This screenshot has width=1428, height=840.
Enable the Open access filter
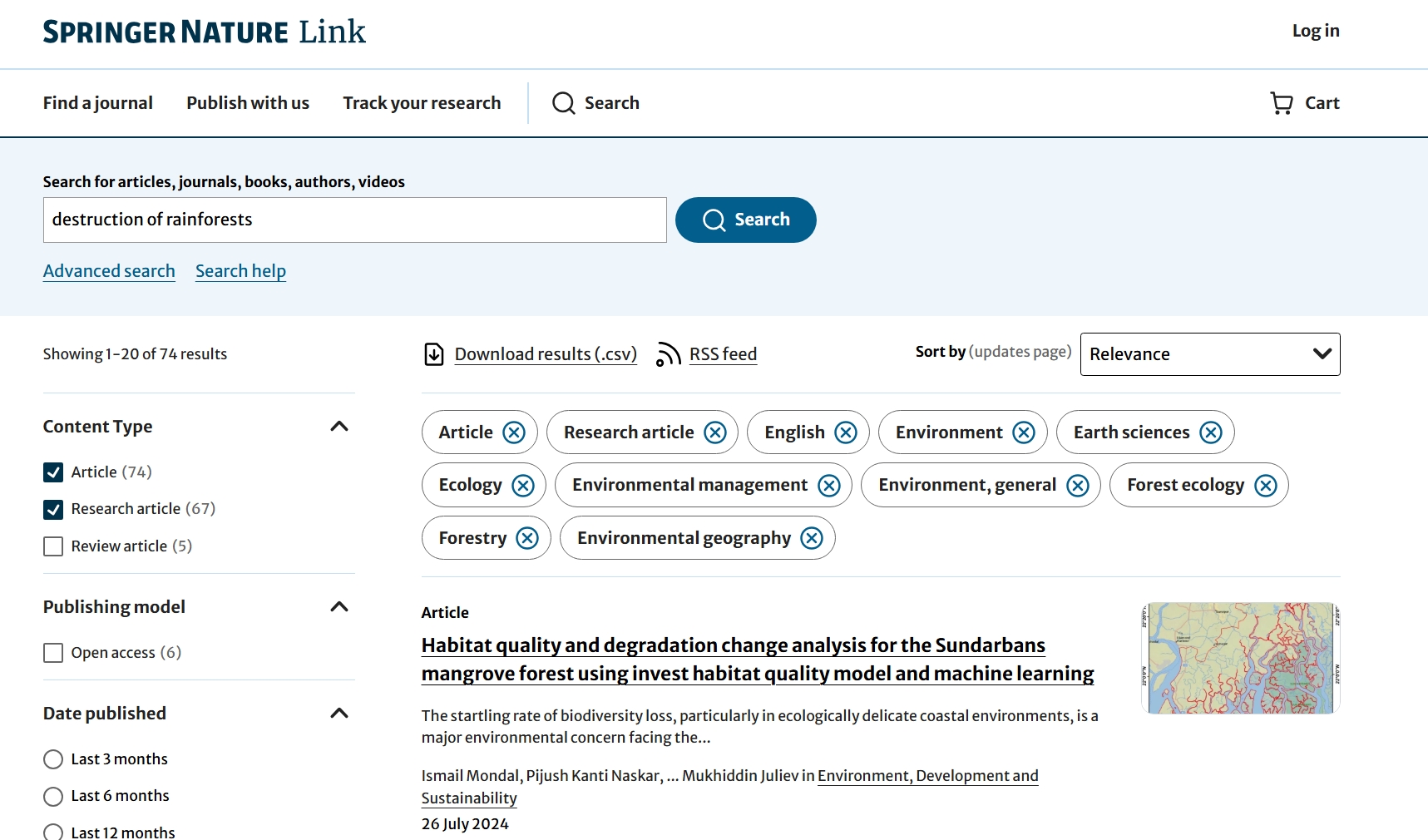[53, 653]
